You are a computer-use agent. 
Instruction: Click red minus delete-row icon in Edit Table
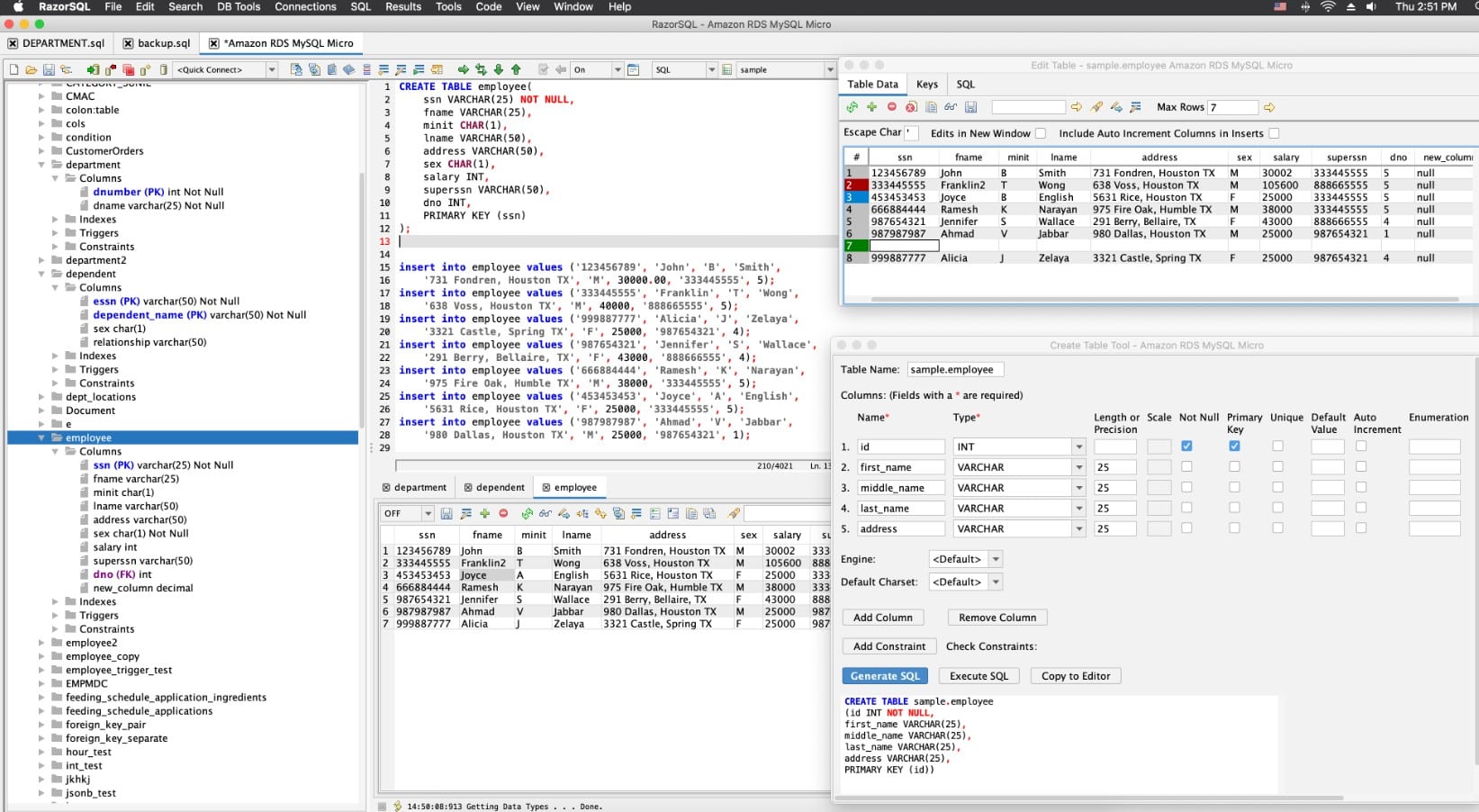892,107
